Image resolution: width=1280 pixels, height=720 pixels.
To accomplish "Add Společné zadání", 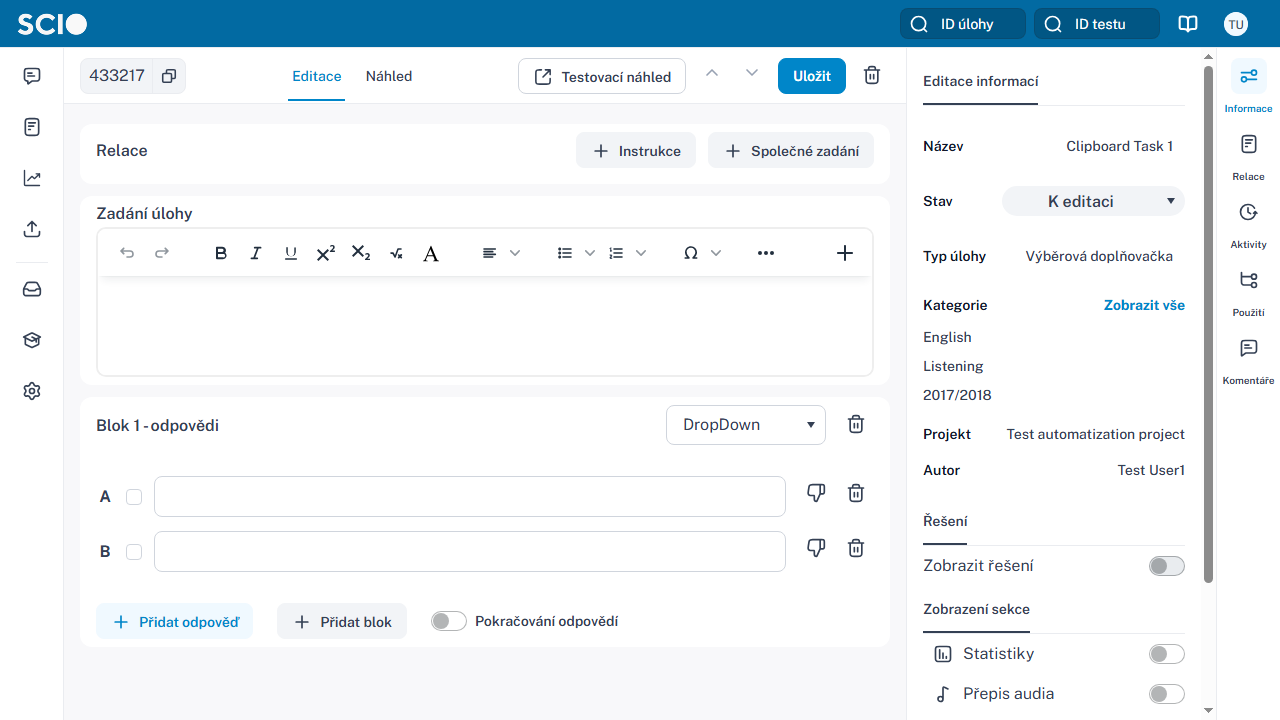I will click(791, 150).
